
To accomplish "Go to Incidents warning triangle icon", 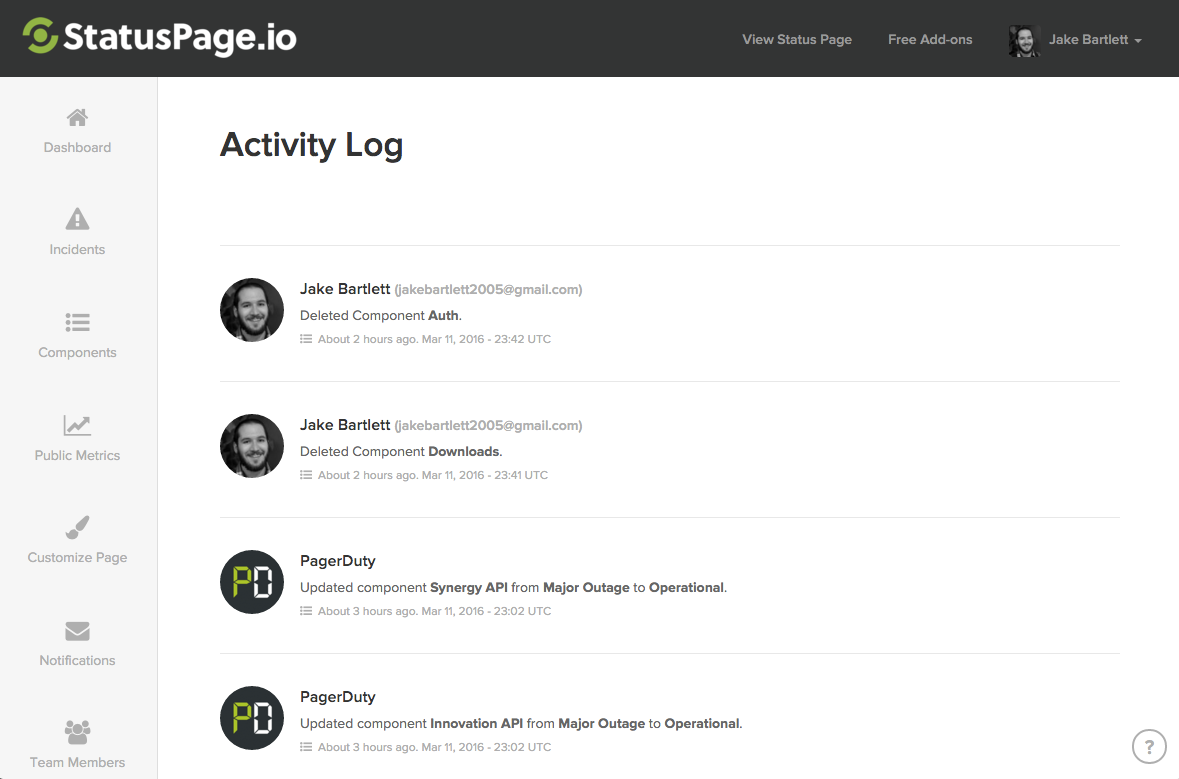I will (77, 219).
